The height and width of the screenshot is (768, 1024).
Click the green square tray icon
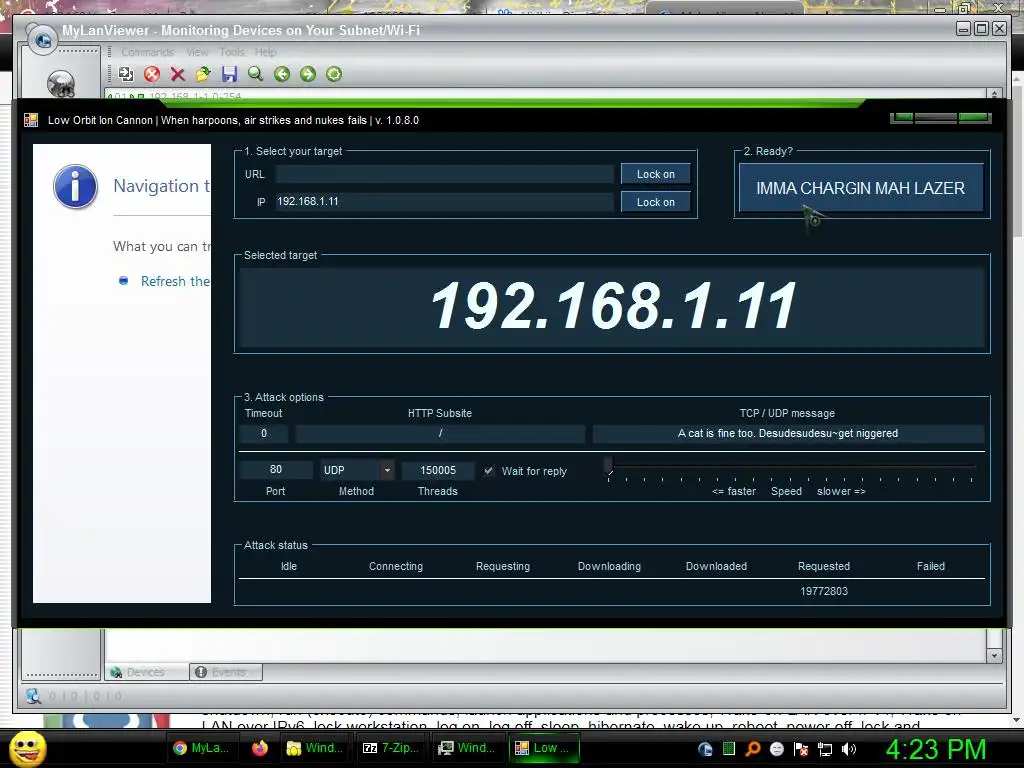coord(729,749)
